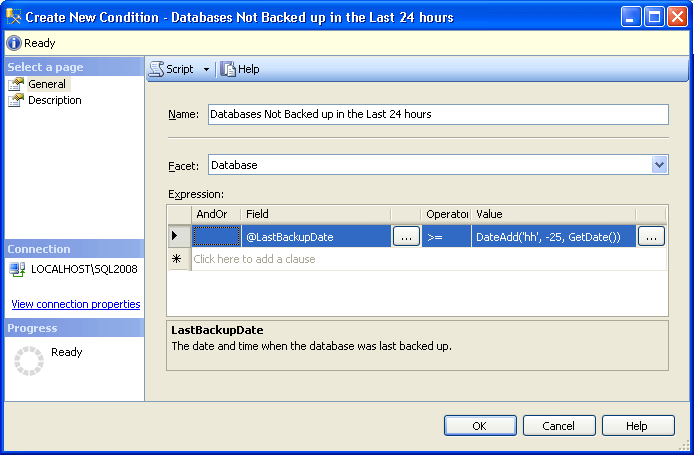Screen dimensions: 695x455
Task: Click the Ready info icon
Action: point(14,43)
